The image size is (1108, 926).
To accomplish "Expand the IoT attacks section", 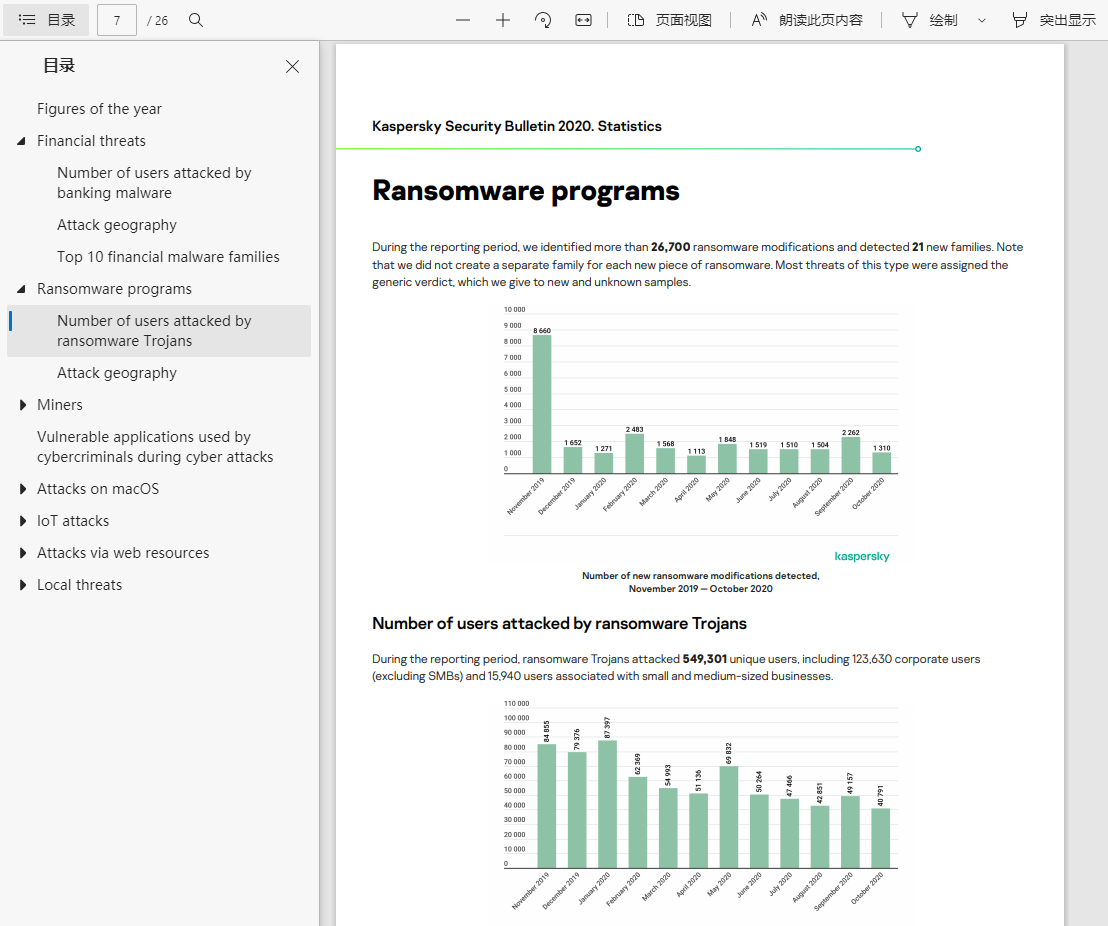I will click(23, 521).
